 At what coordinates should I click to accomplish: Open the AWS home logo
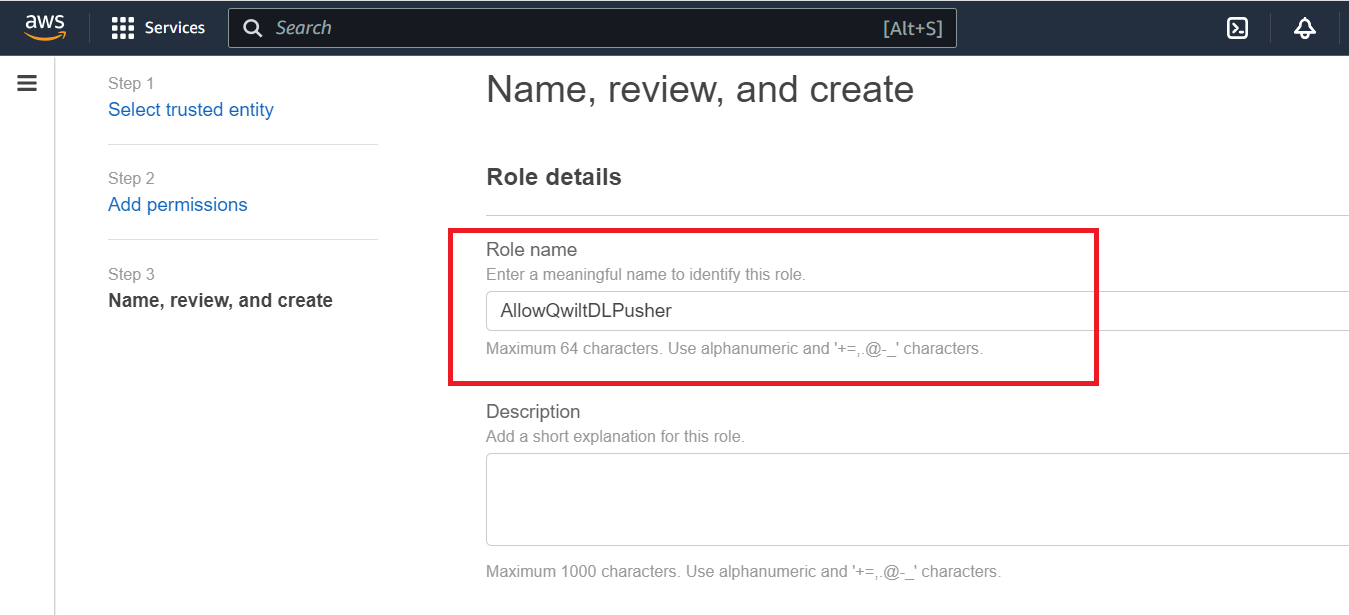pos(45,27)
